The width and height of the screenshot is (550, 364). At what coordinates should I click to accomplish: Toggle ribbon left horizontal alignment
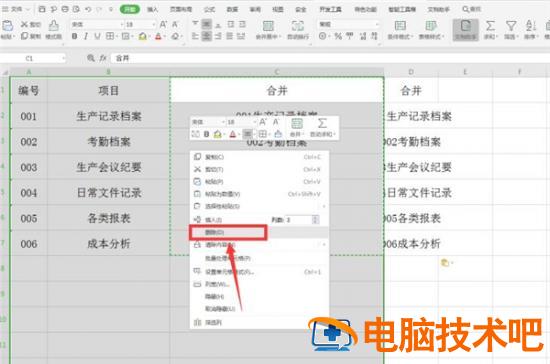[x=195, y=36]
